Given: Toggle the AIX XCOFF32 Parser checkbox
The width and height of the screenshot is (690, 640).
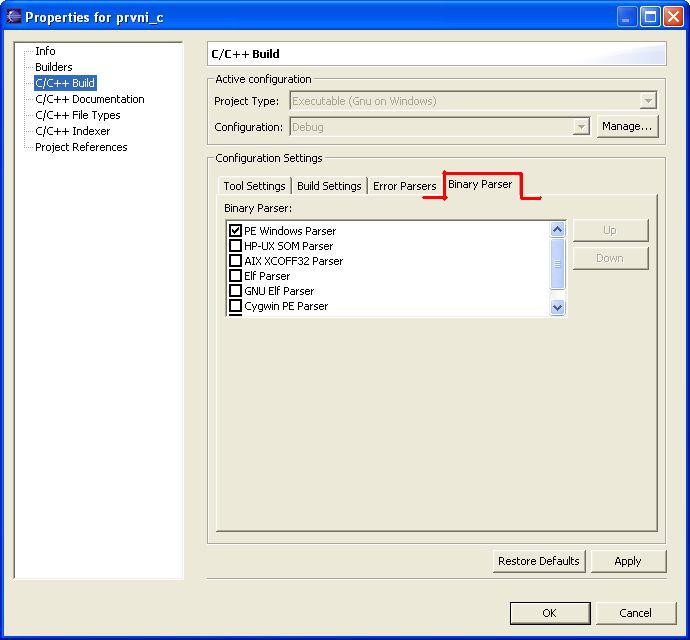Looking at the screenshot, I should 236,261.
